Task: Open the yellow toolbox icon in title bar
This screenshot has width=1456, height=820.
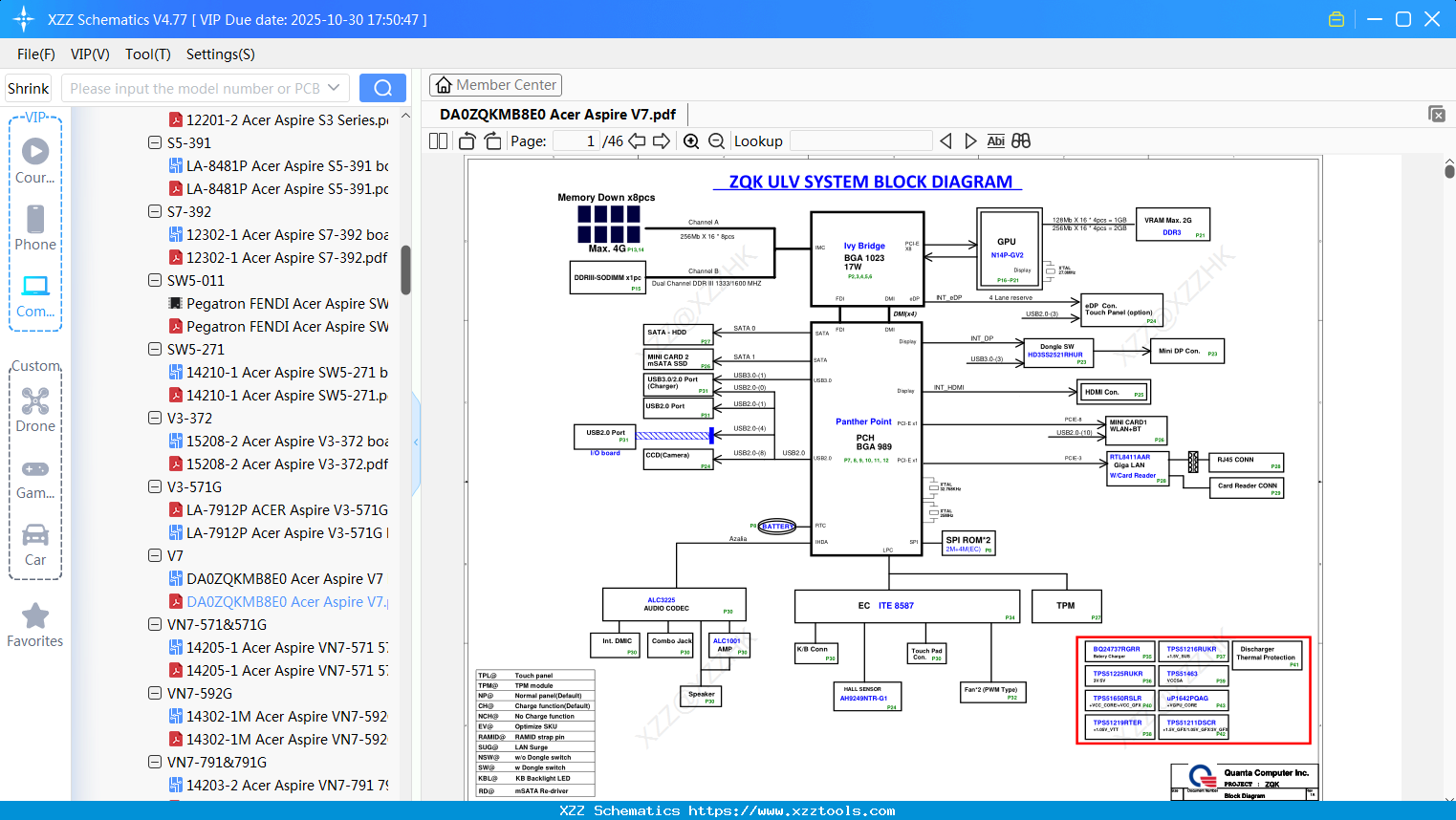Action: point(1336,19)
